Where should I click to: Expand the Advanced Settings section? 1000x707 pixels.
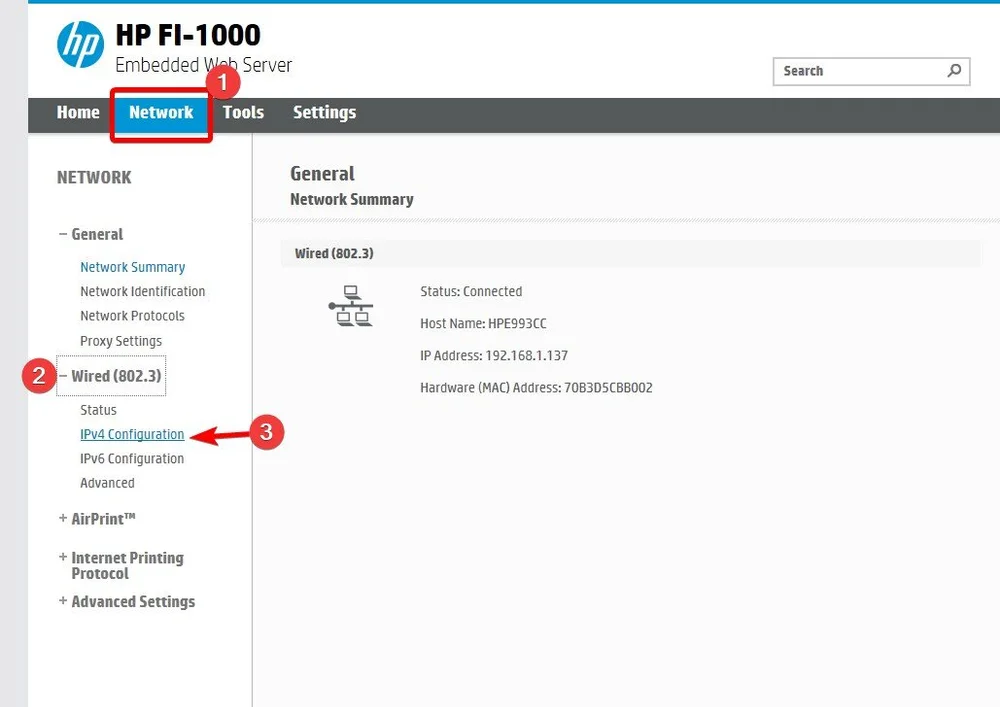[x=127, y=602]
